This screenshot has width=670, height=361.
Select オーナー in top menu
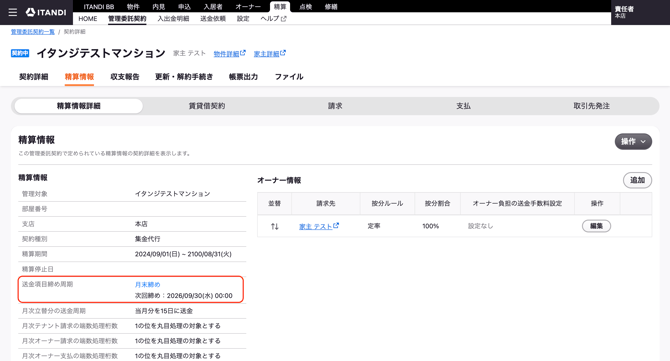pyautogui.click(x=248, y=6)
